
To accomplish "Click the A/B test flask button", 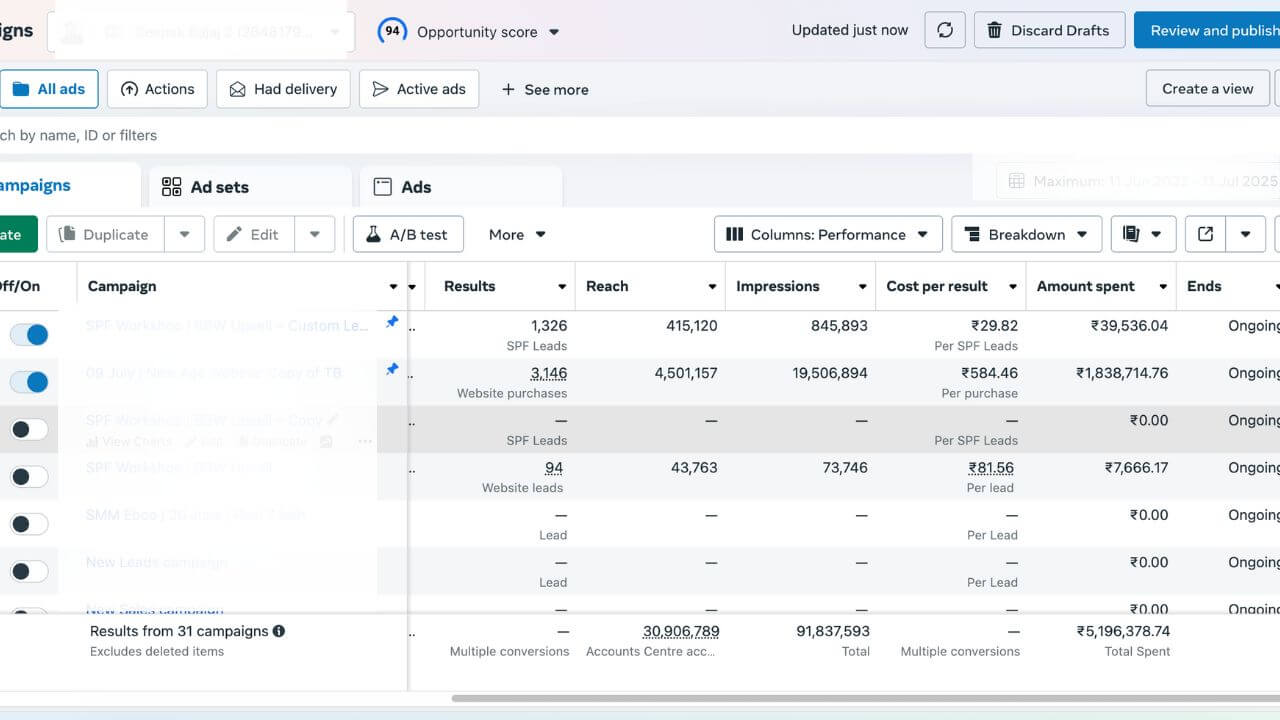I will tap(407, 234).
